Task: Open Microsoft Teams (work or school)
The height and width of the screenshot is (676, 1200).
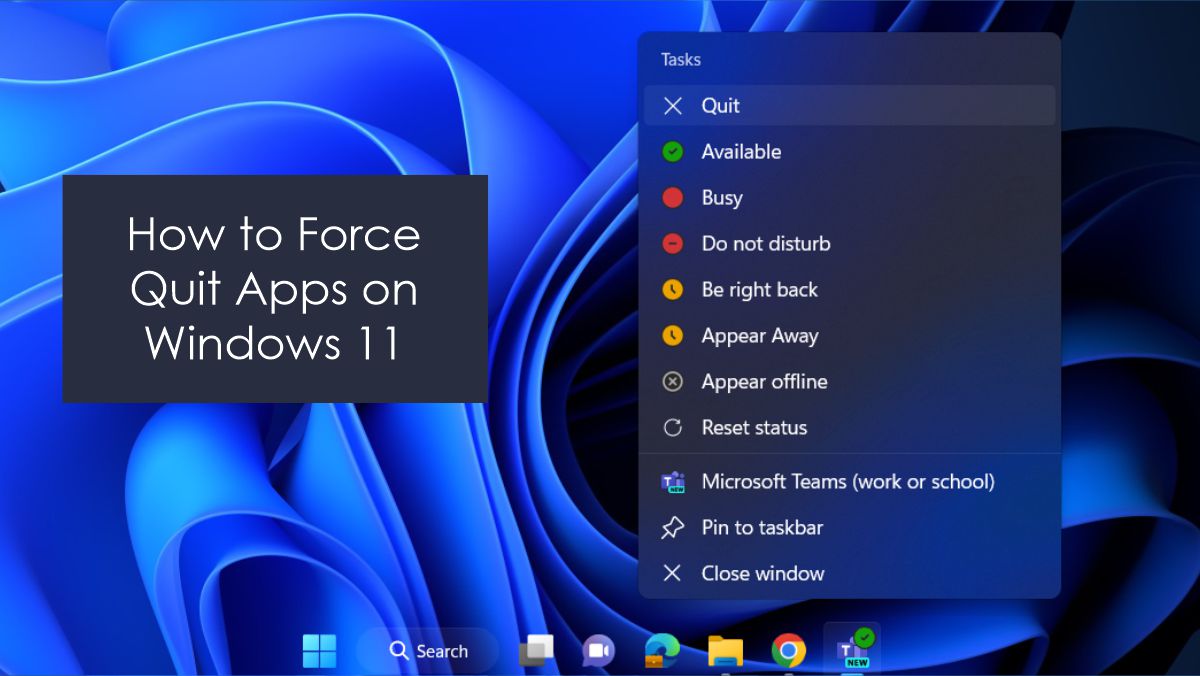Action: point(845,481)
